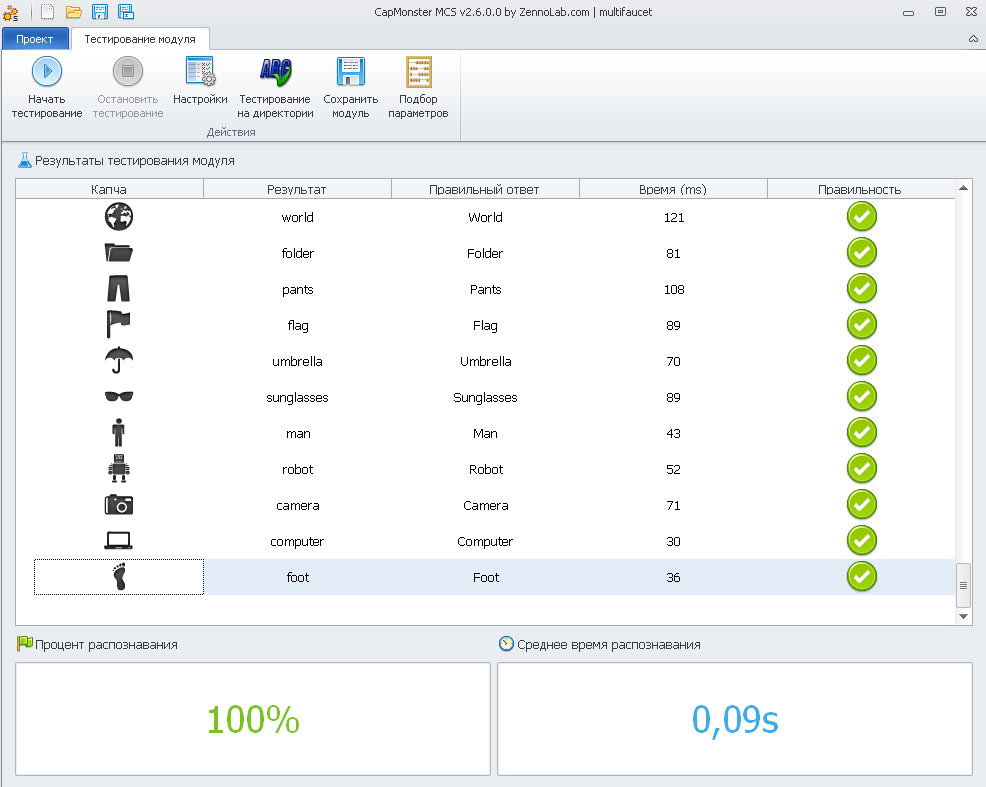986x787 pixels.
Task: Click the green checkmark in robot row
Action: pos(861,469)
